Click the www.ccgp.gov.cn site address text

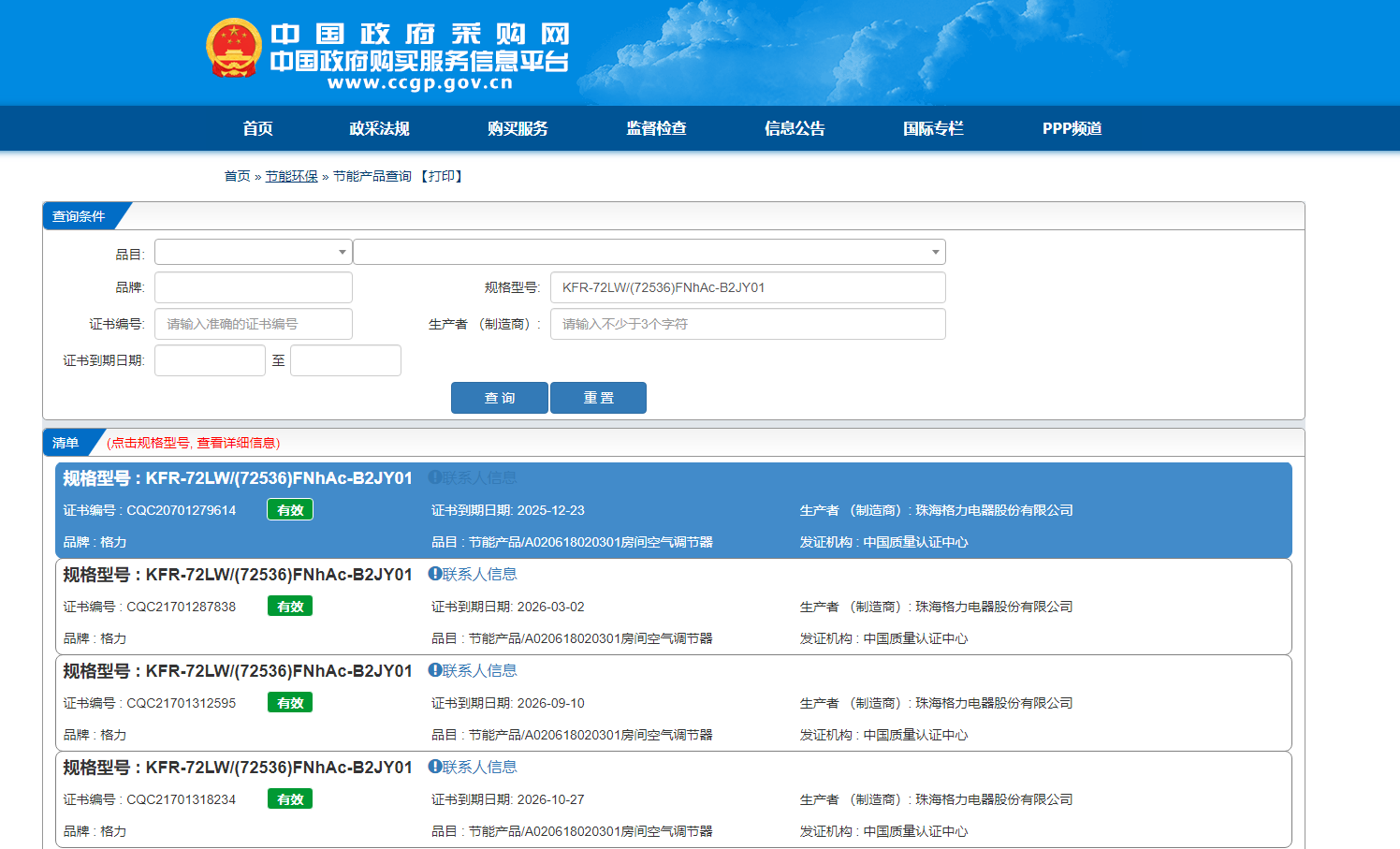coord(420,82)
